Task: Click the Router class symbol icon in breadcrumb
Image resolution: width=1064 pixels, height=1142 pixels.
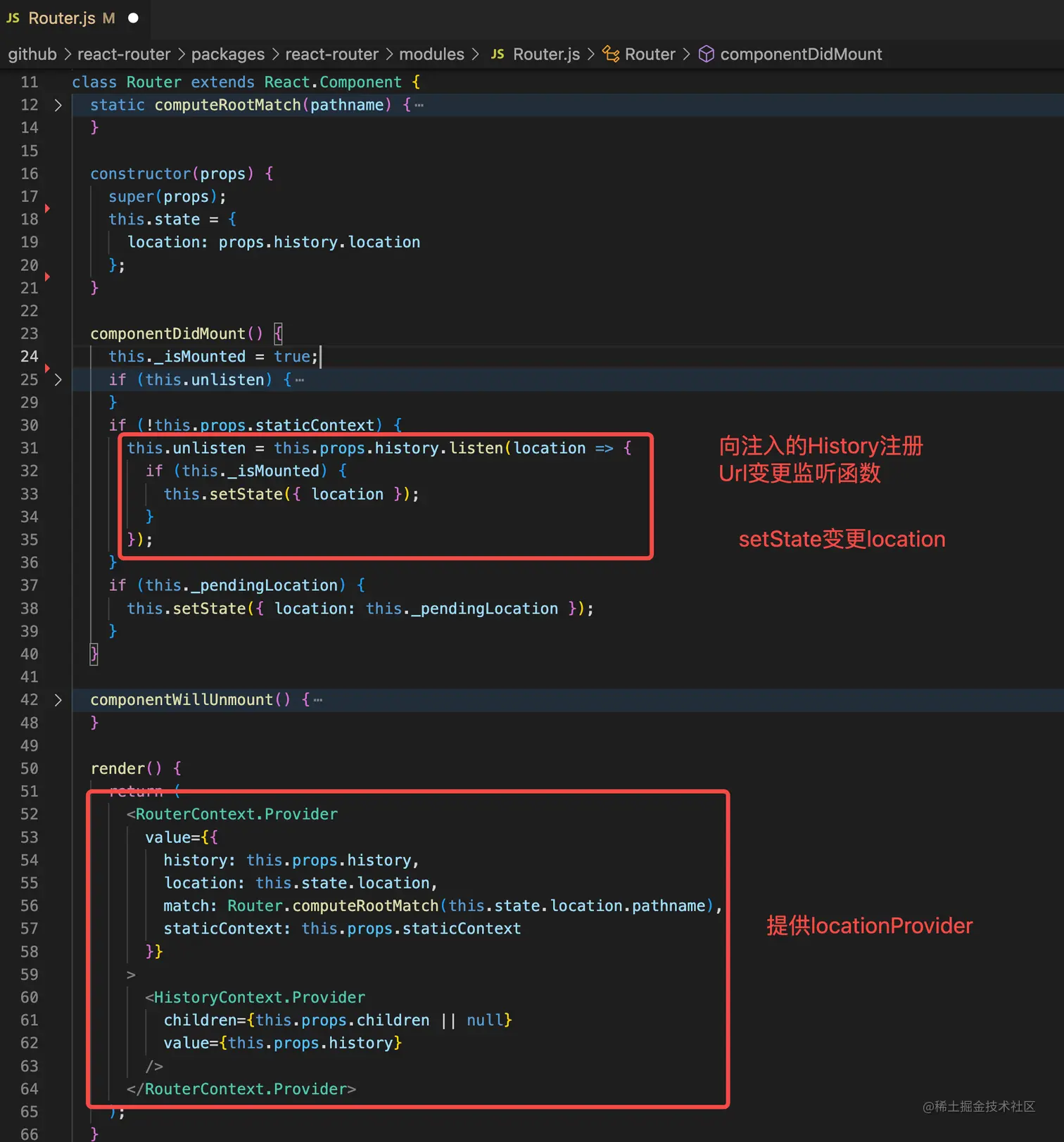Action: point(611,54)
